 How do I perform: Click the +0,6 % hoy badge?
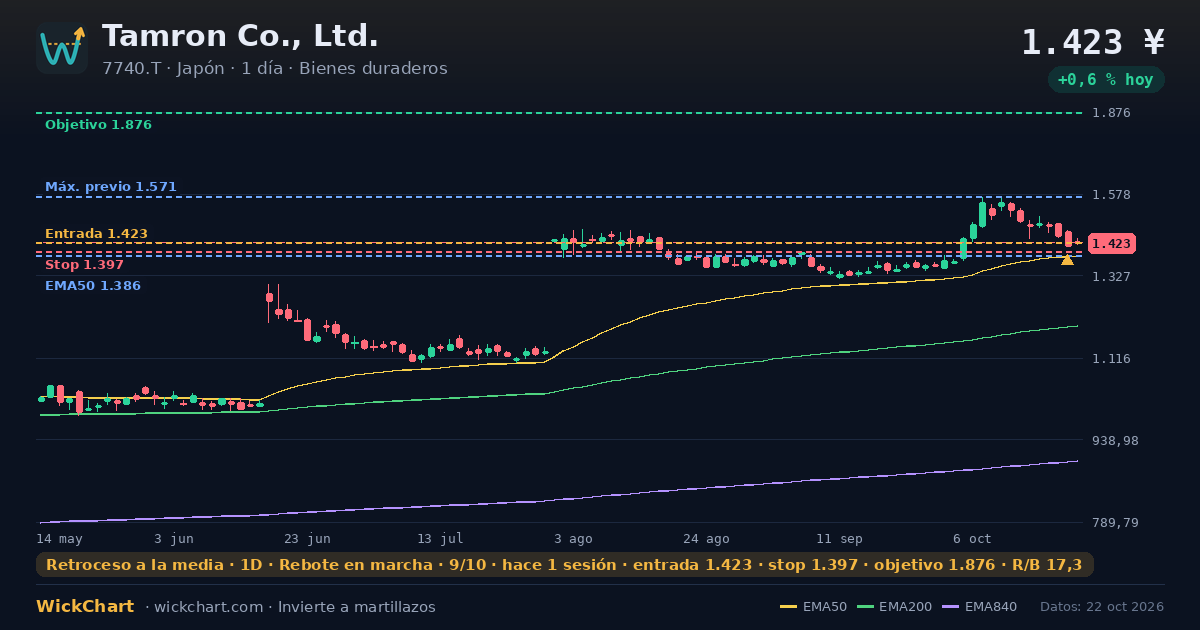[1105, 79]
